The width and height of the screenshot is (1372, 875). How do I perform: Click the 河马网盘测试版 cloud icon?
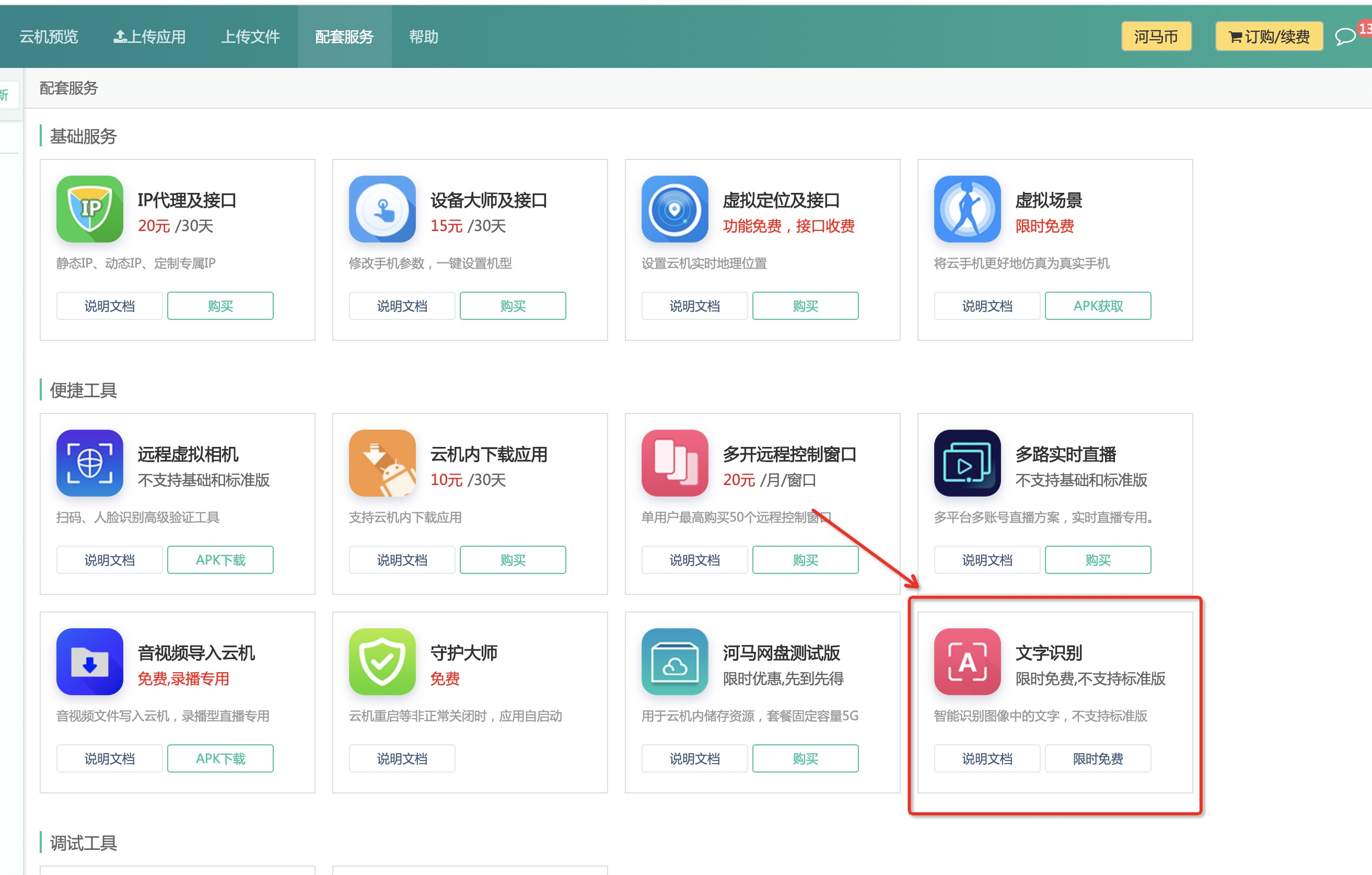tap(675, 662)
